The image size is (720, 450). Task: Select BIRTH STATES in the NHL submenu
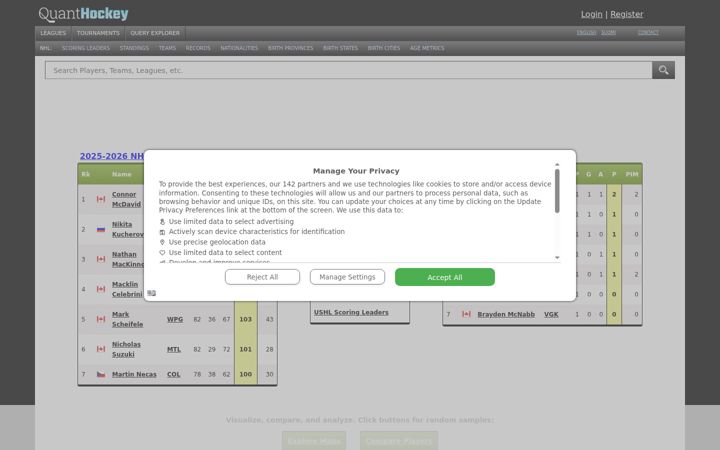(x=340, y=48)
